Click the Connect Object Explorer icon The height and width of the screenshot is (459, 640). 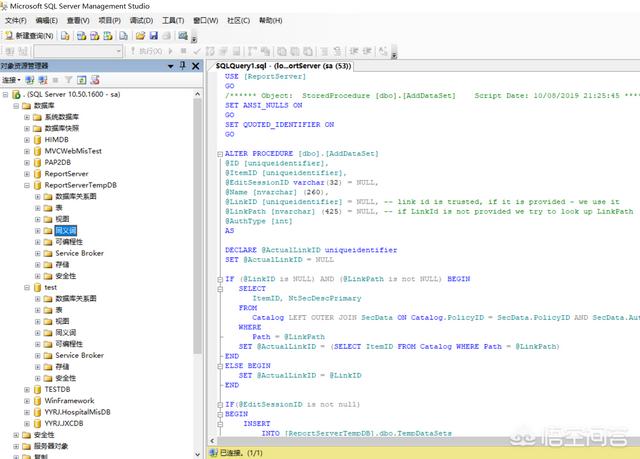(30, 80)
